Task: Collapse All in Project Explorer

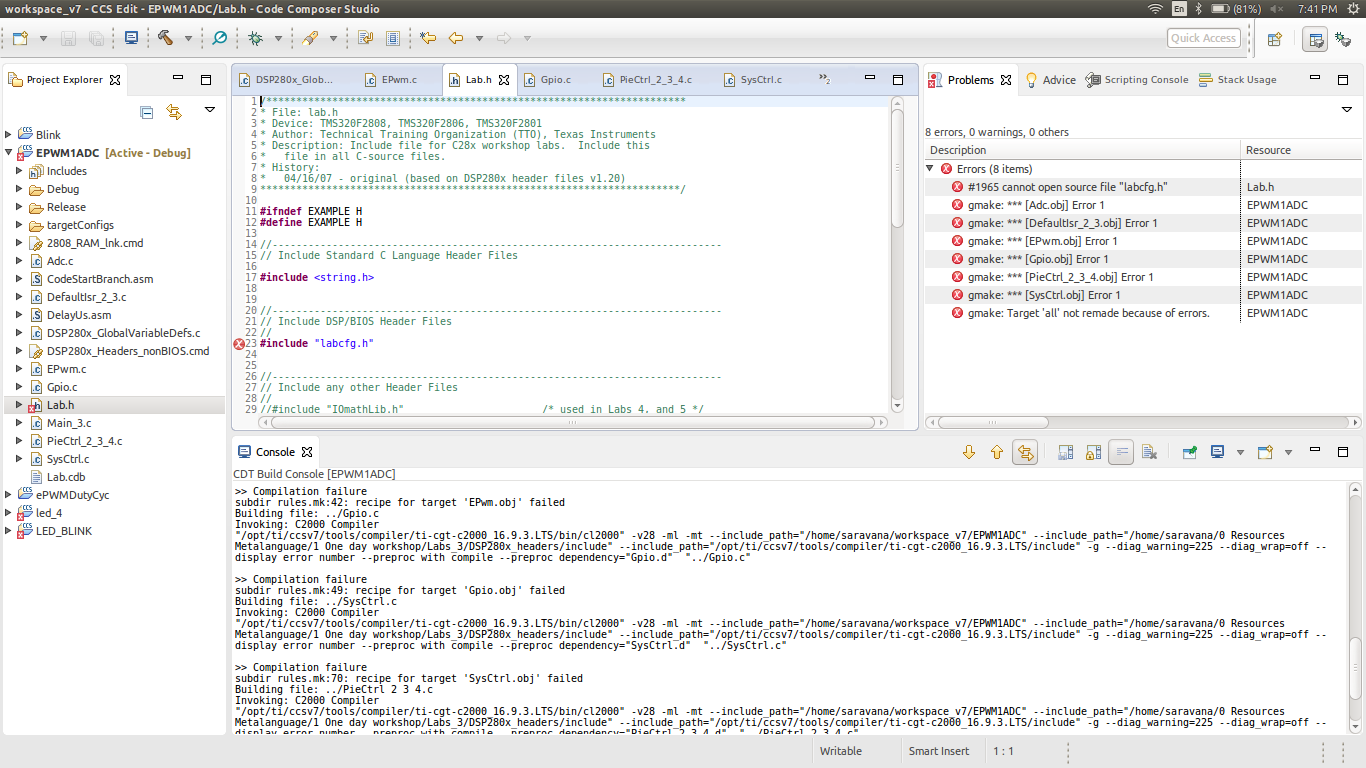Action: click(x=147, y=112)
